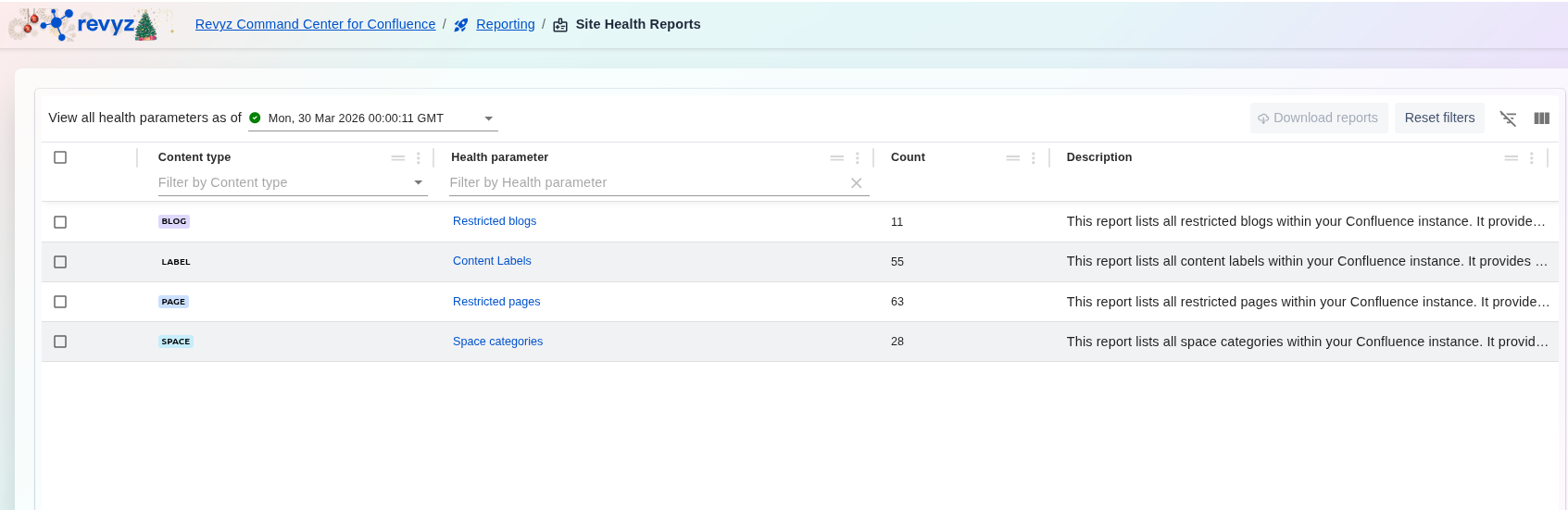The image size is (1568, 510).
Task: Open Health parameter column options menu
Action: click(858, 158)
